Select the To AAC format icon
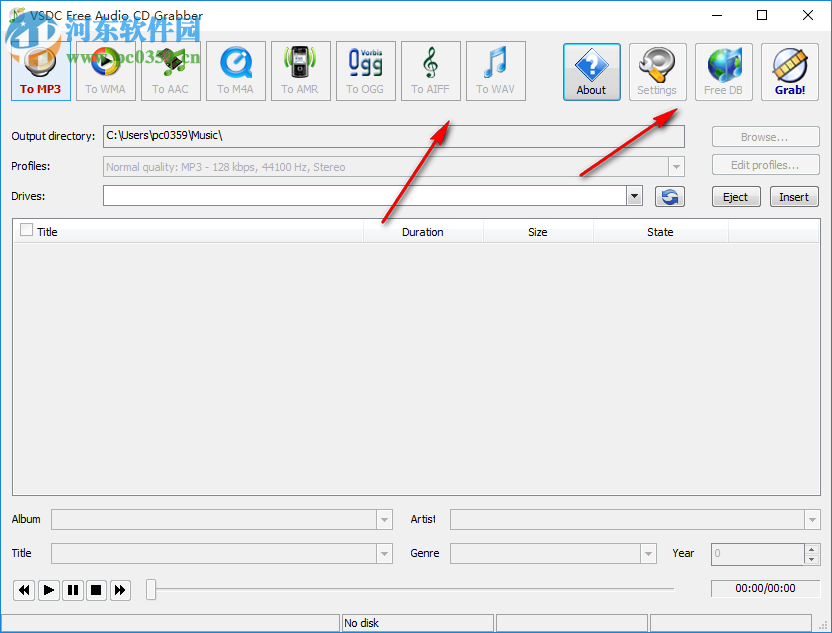Screen dimensions: 832x633 click(x=170, y=70)
